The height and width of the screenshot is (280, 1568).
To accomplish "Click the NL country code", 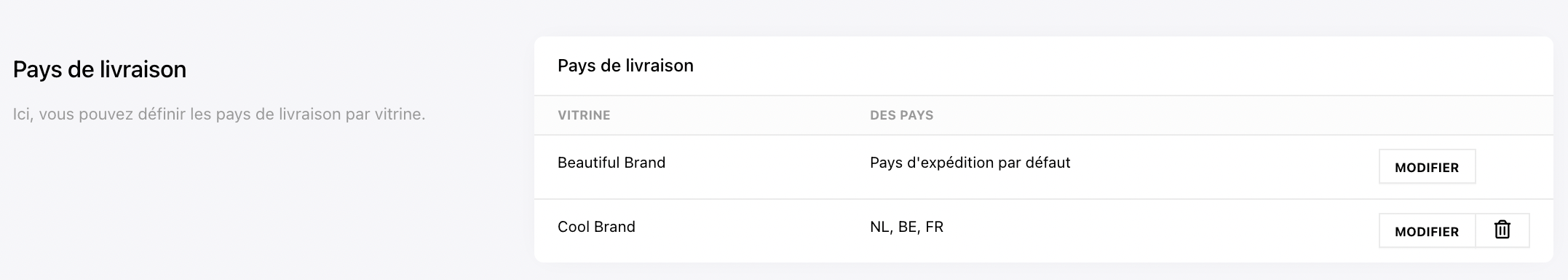I will 879,227.
